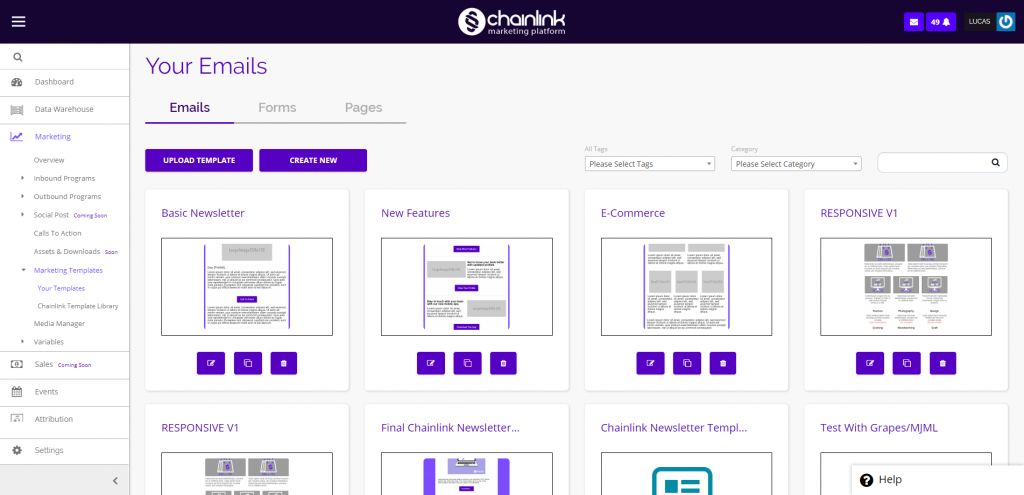Image resolution: width=1024 pixels, height=495 pixels.
Task: Open the Test With Grapes/MJML title
Action: 879,428
